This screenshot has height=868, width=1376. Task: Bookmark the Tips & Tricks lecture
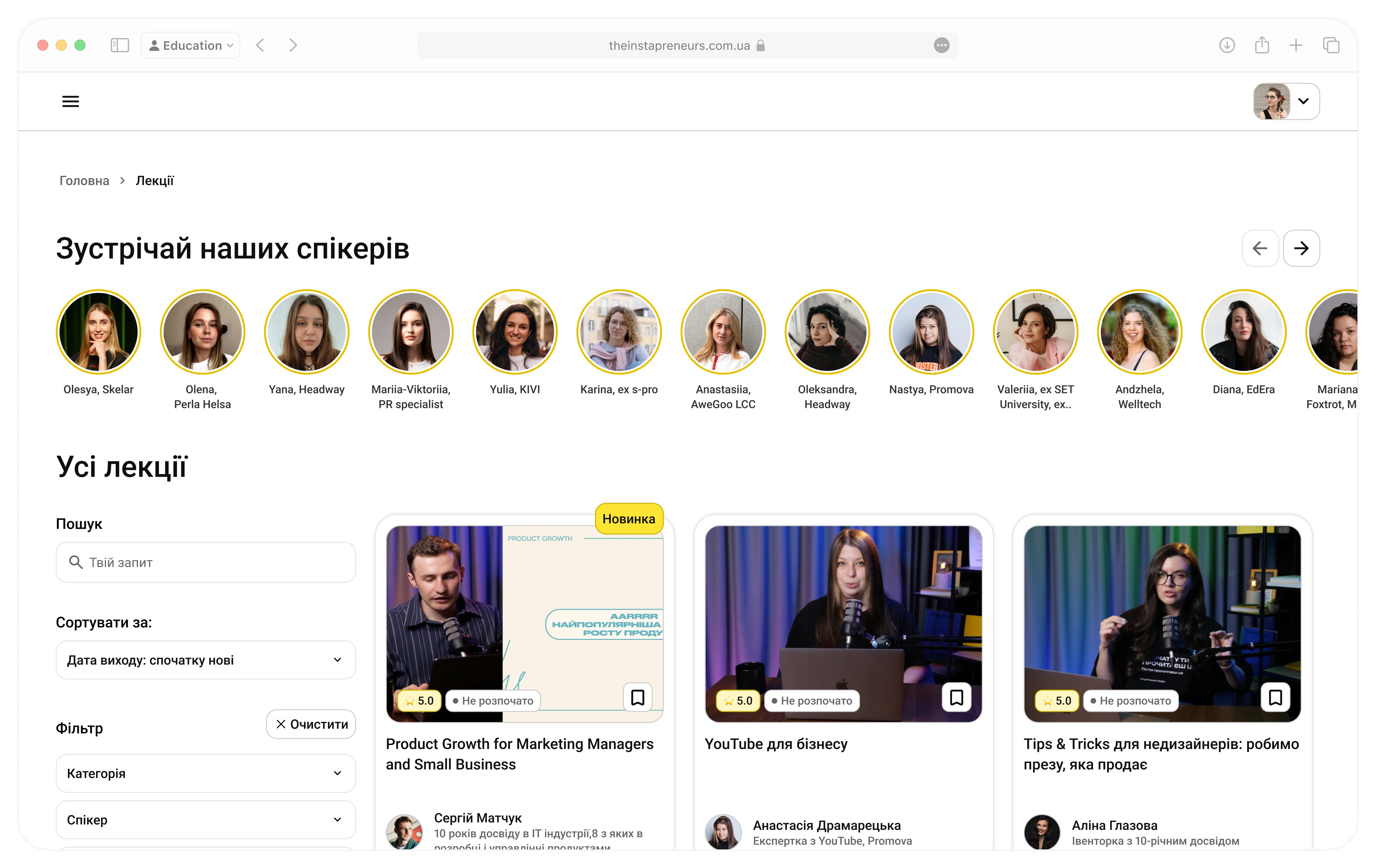point(1275,697)
